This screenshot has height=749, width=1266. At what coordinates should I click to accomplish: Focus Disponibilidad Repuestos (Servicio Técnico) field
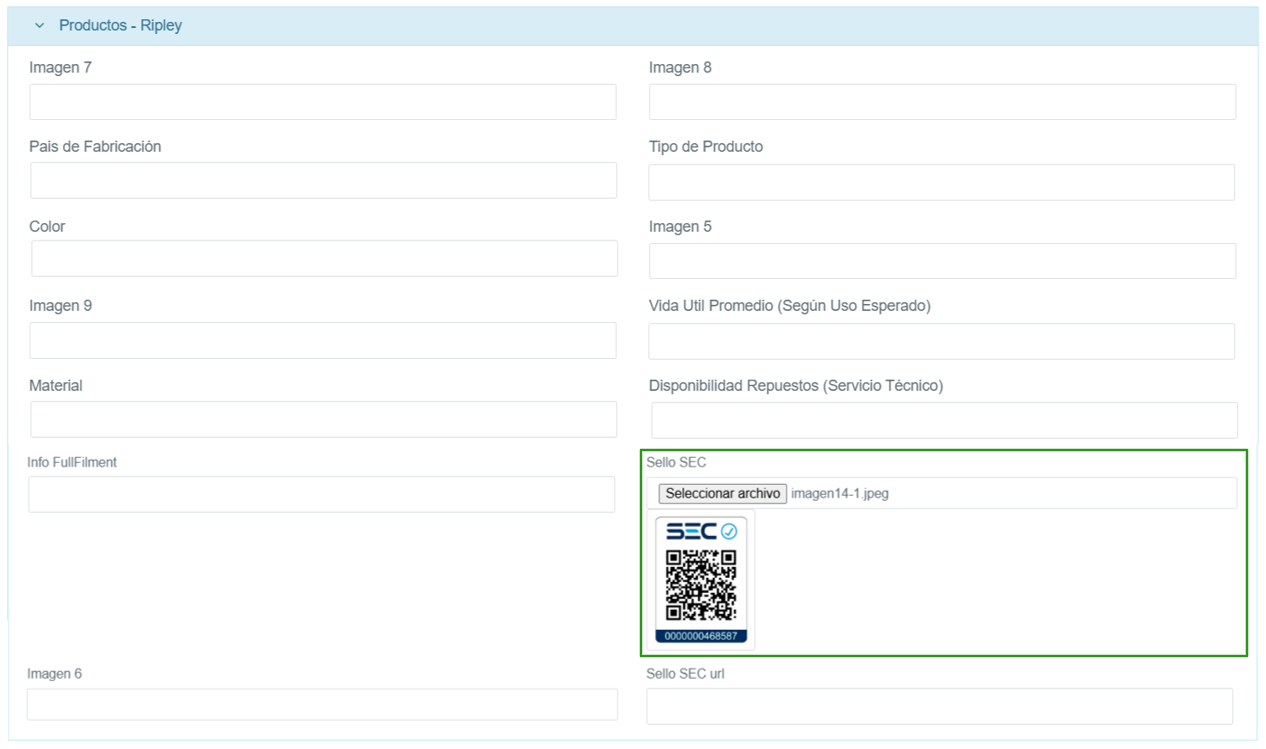[x=944, y=420]
